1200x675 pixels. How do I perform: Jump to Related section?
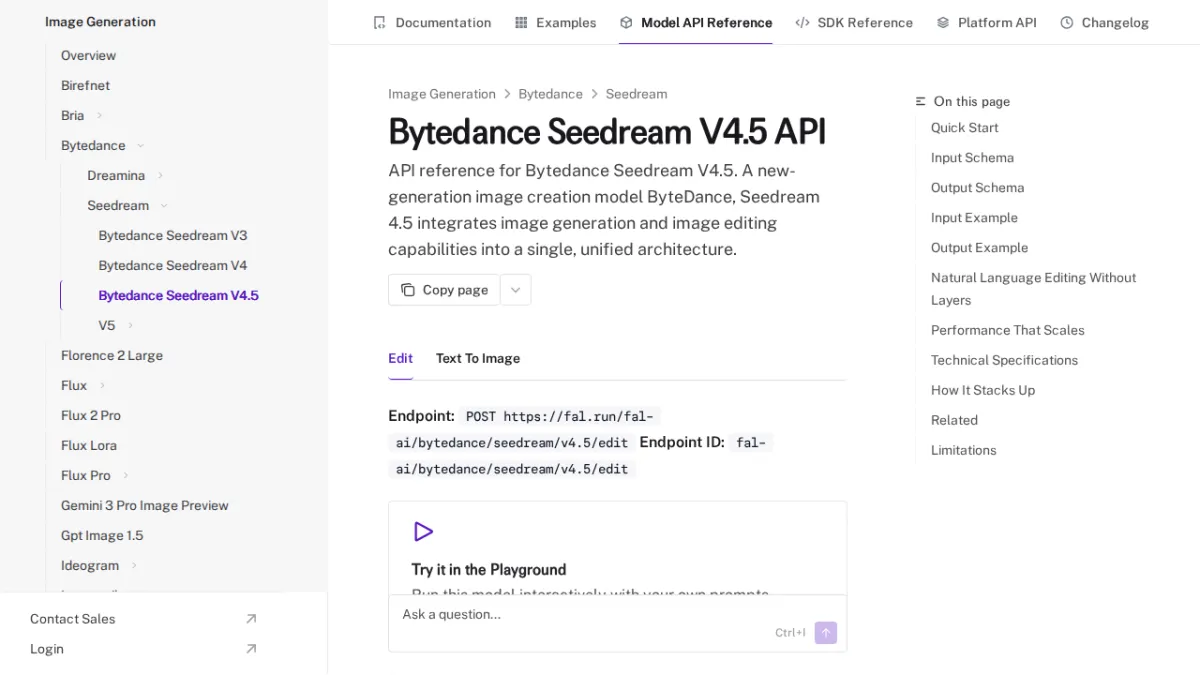pyautogui.click(x=954, y=420)
